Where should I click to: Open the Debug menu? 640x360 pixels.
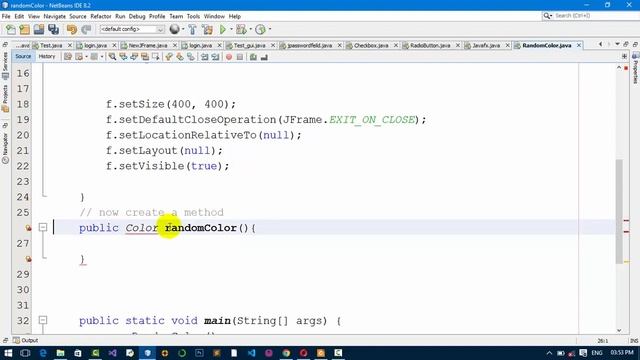[137, 16]
